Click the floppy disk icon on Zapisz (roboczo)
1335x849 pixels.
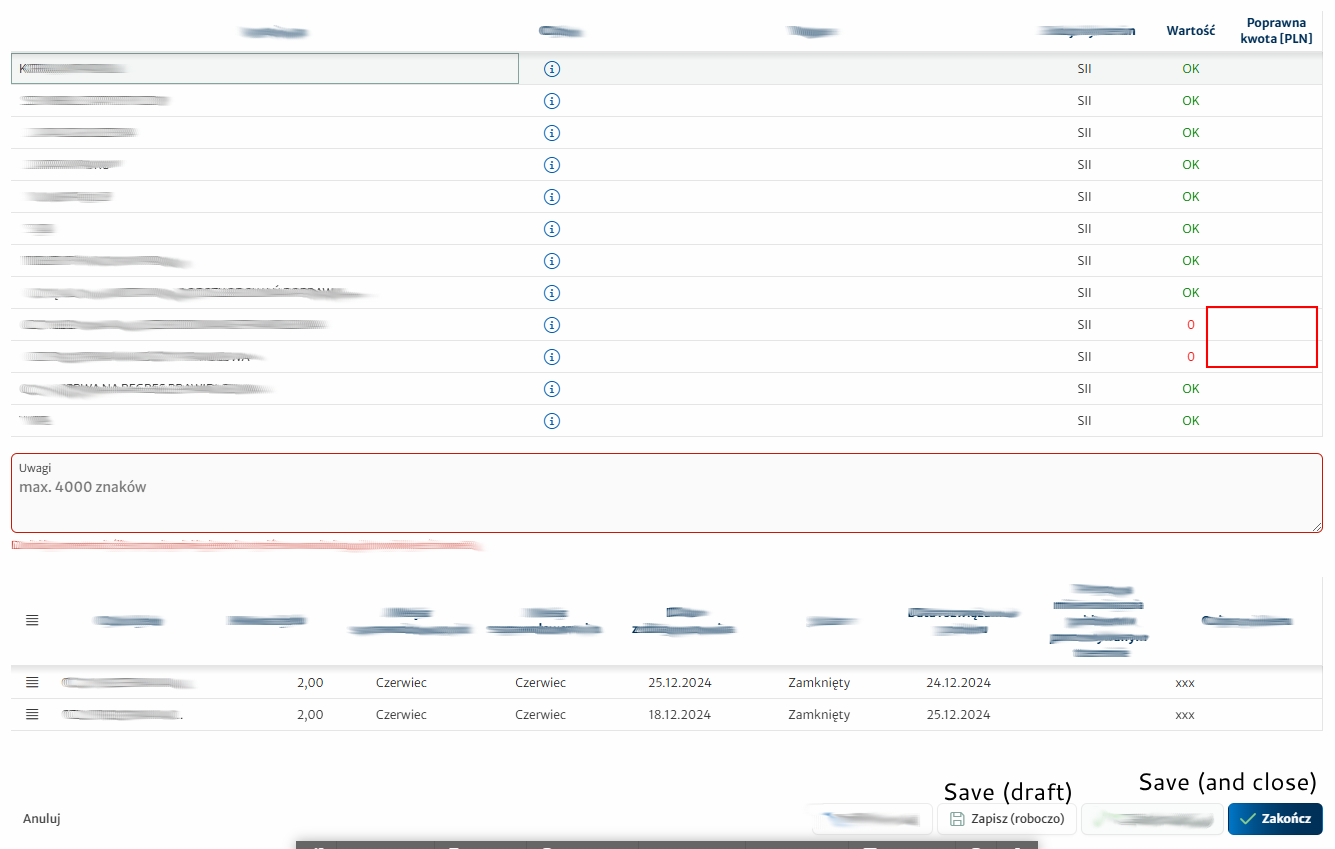point(957,818)
